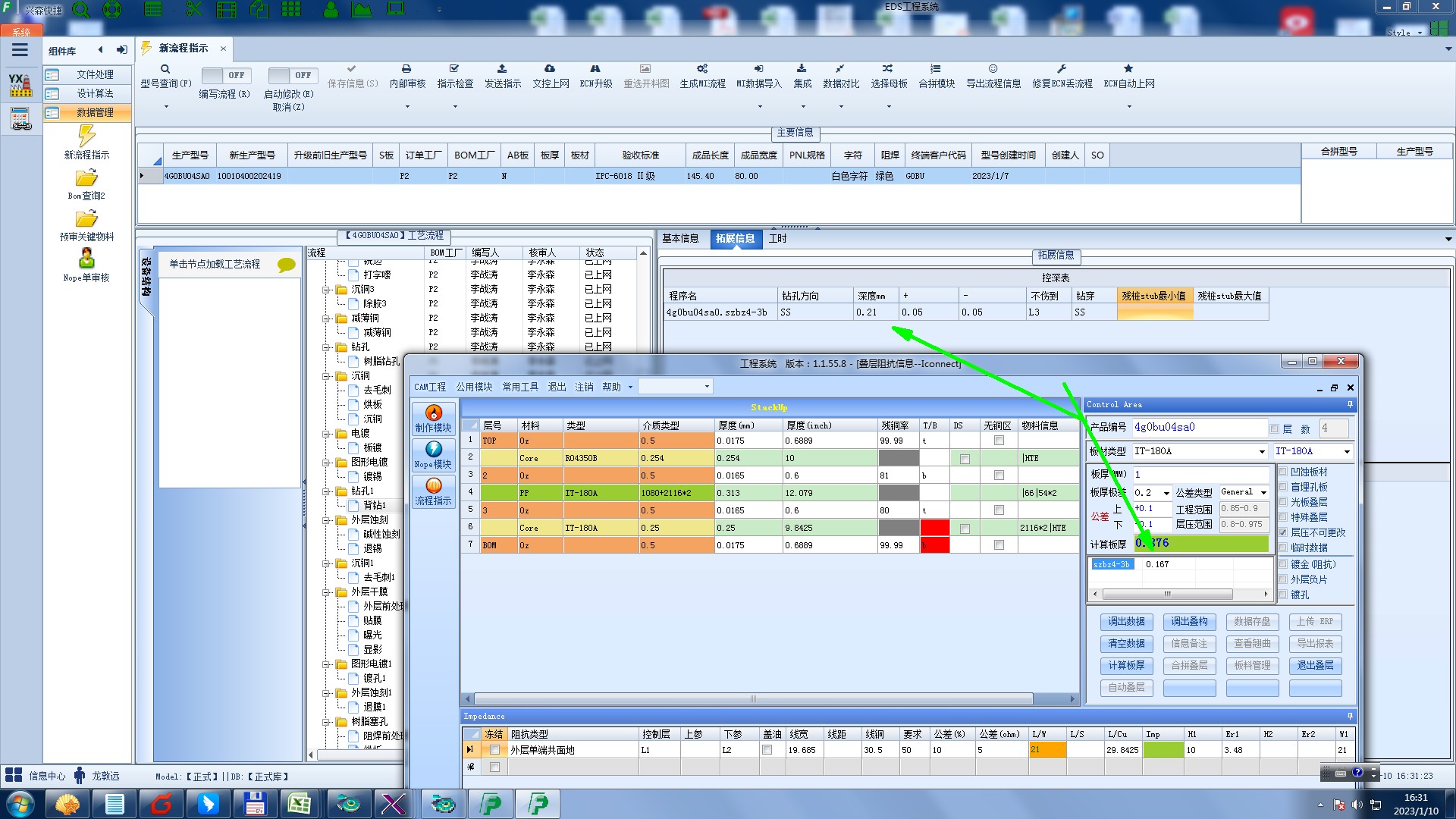Viewport: 1456px width, 819px height.
Task: Click the 型号查询 search icon
Action: 165,69
